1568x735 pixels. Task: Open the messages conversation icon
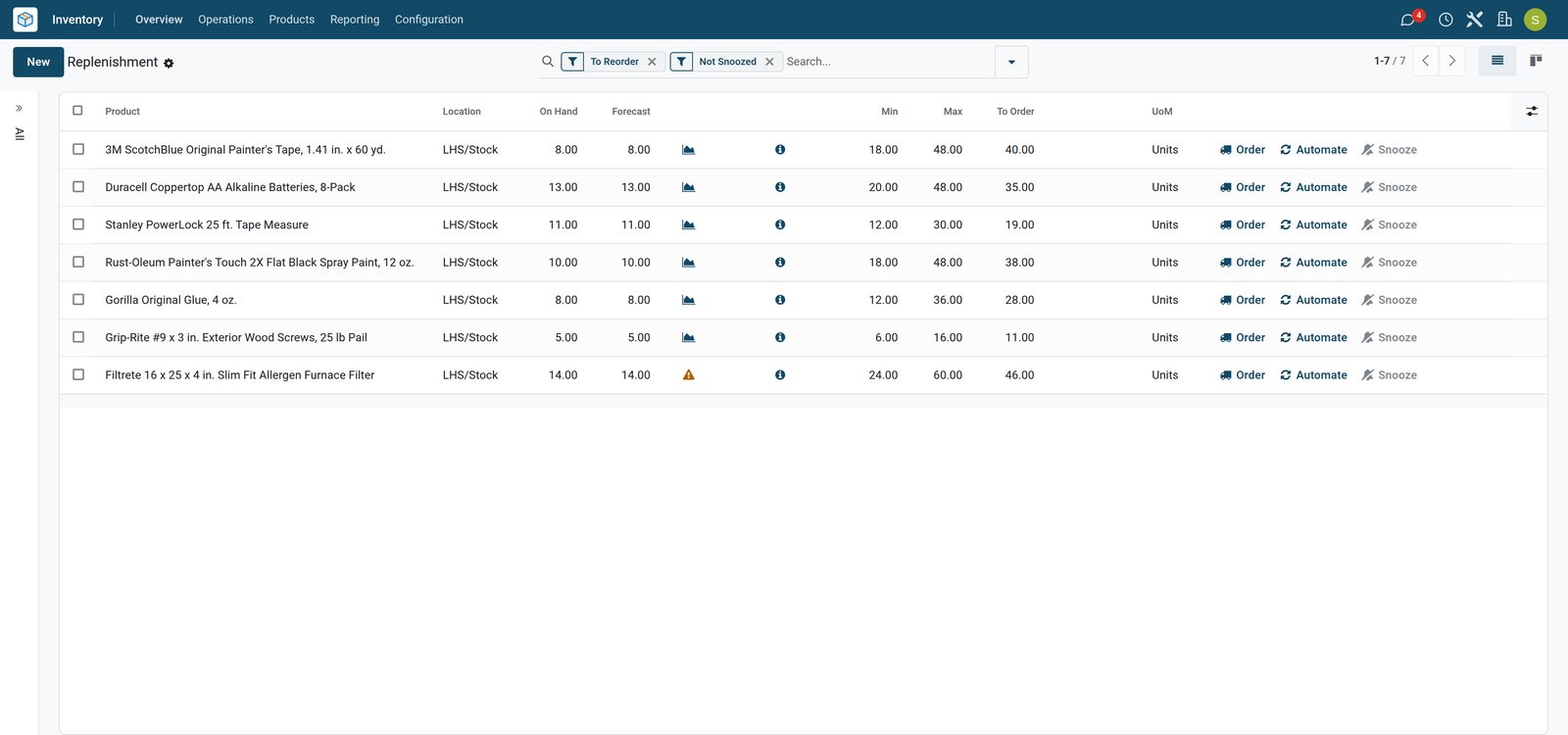coord(1408,20)
